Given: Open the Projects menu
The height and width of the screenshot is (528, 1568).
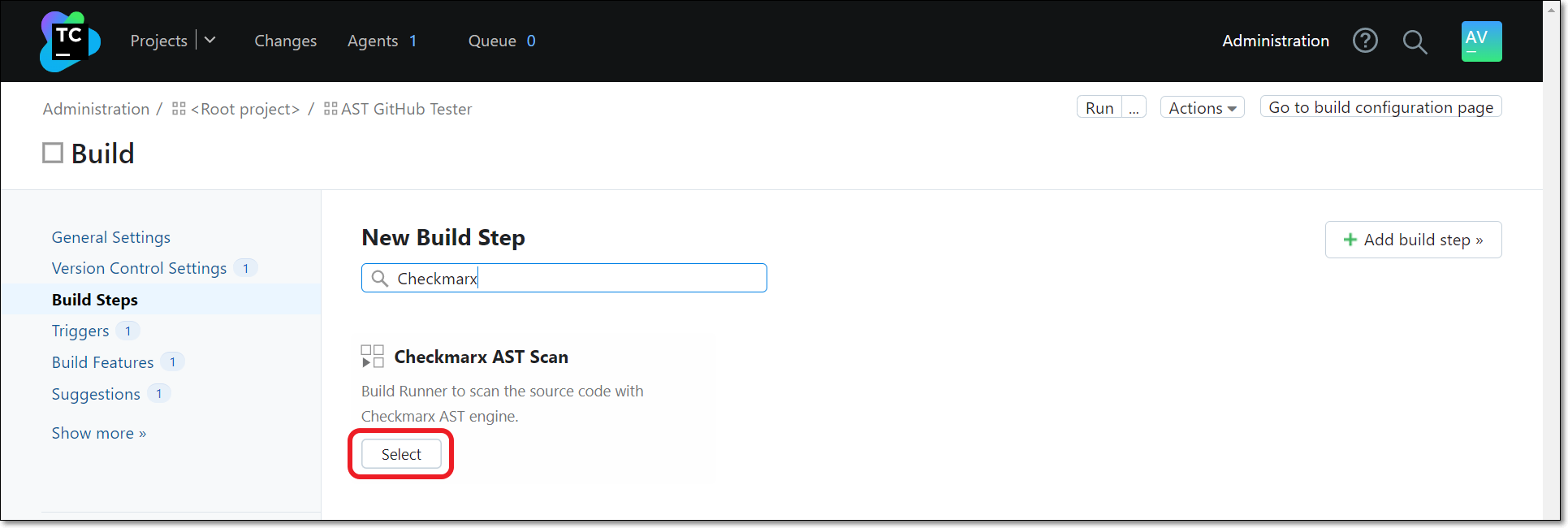Looking at the screenshot, I should click(x=159, y=41).
